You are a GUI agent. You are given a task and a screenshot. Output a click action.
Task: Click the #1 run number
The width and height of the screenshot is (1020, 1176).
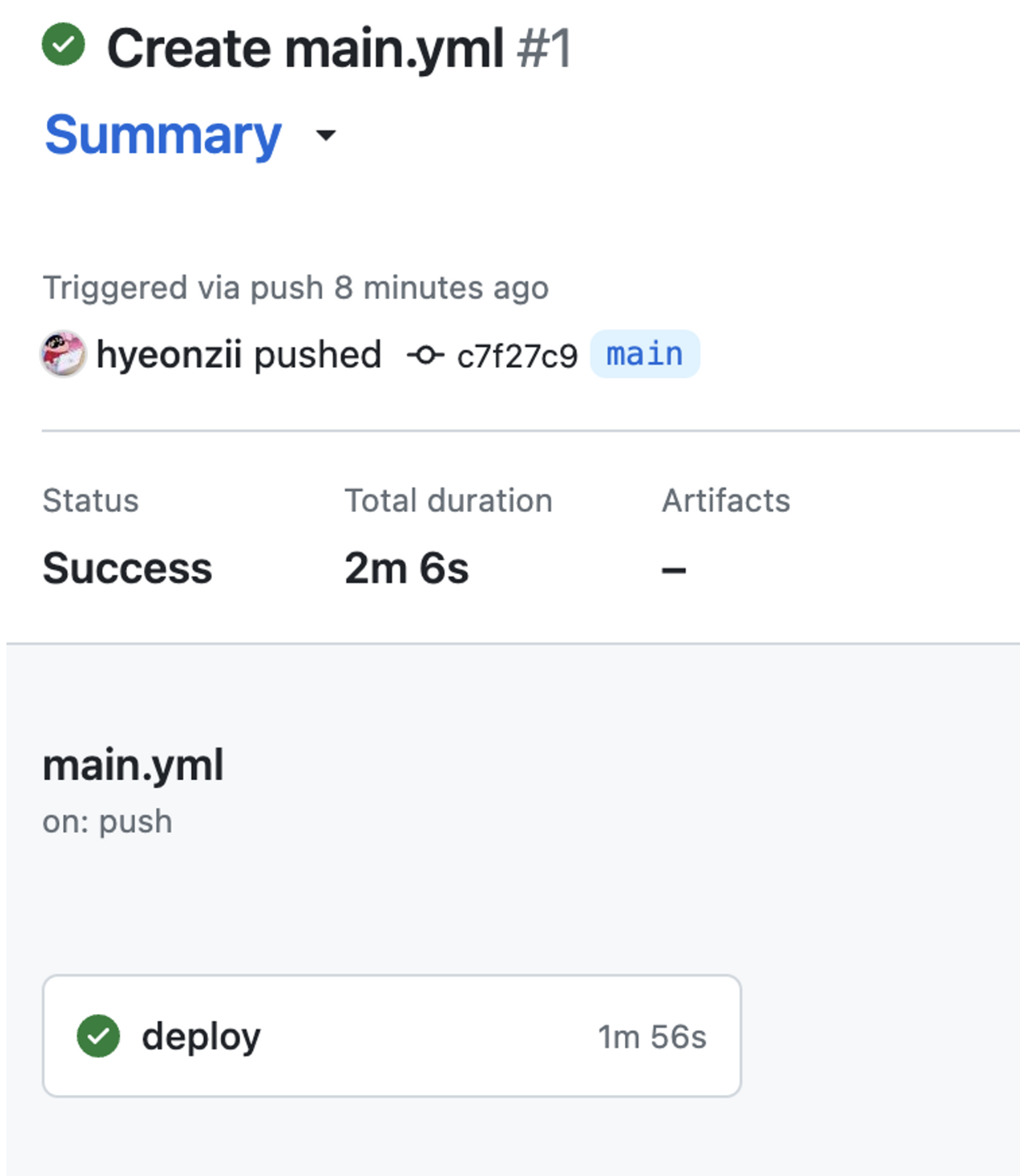point(544,49)
